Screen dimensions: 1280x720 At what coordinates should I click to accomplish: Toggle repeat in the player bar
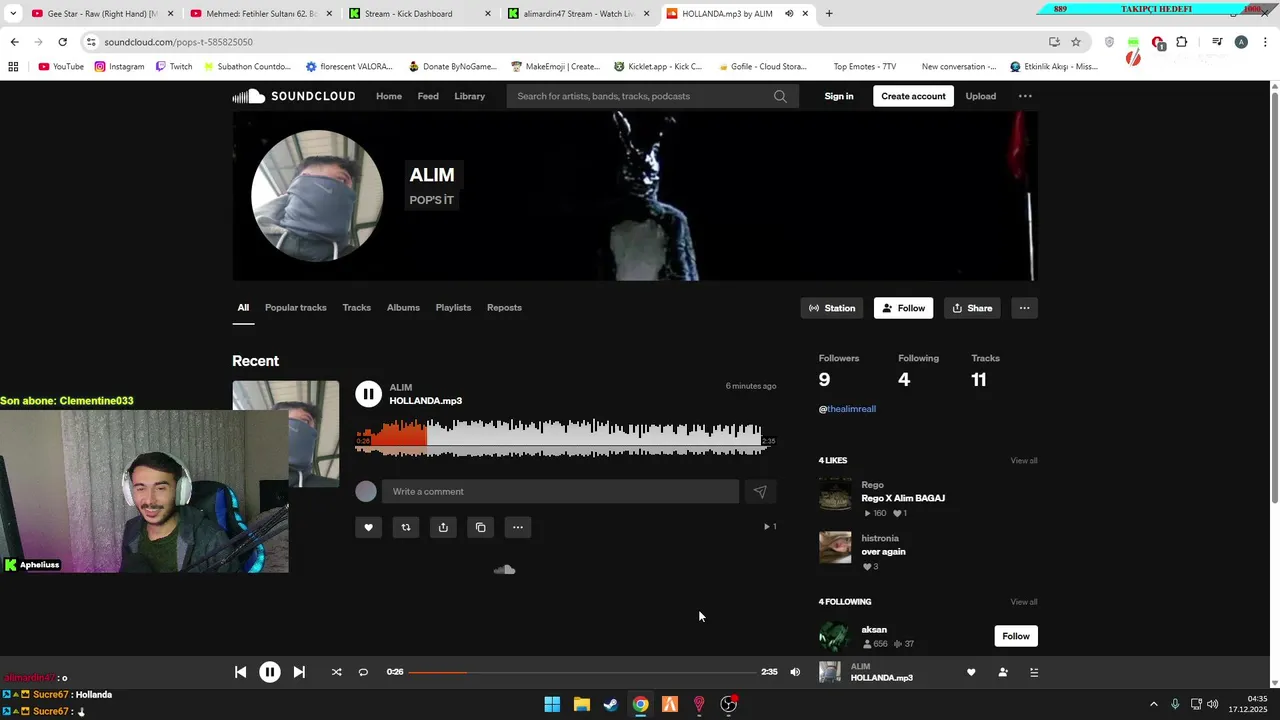point(363,672)
